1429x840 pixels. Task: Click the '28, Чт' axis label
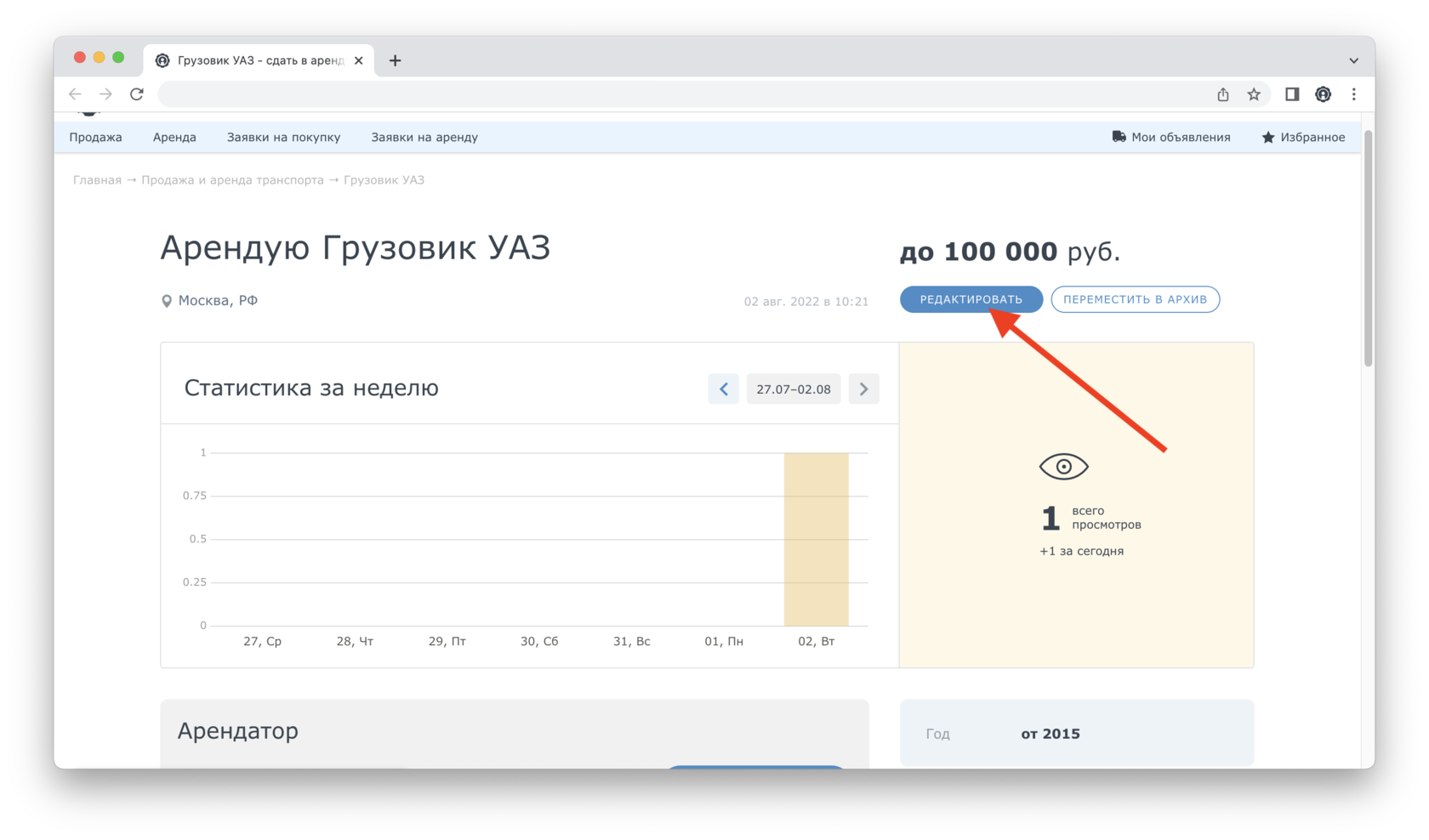(x=355, y=642)
